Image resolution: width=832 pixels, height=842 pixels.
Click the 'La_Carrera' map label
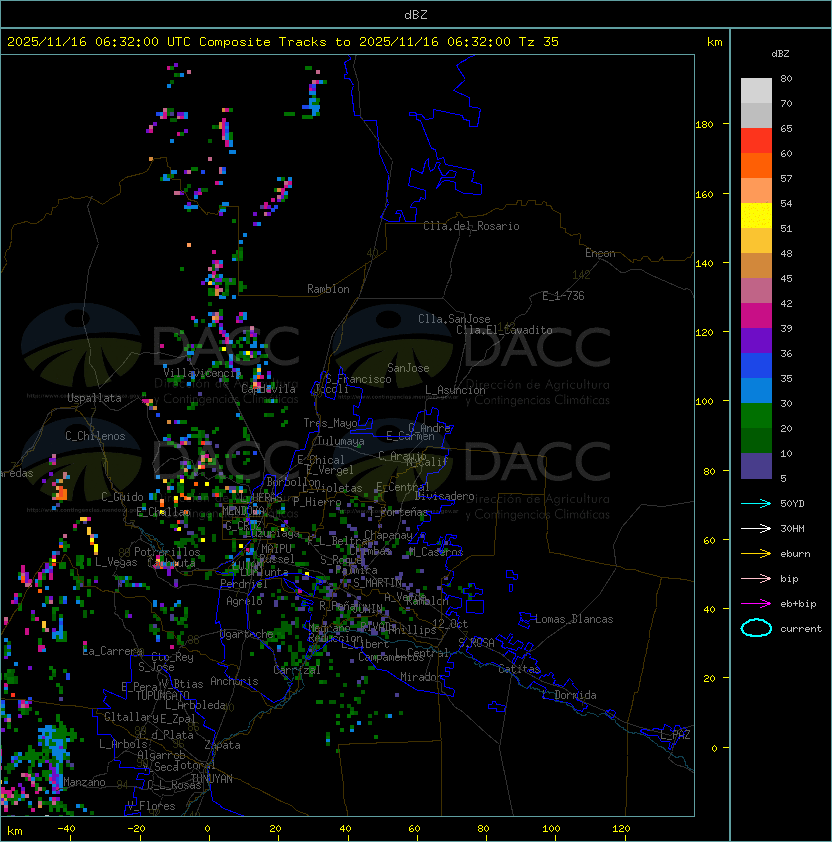tap(112, 651)
